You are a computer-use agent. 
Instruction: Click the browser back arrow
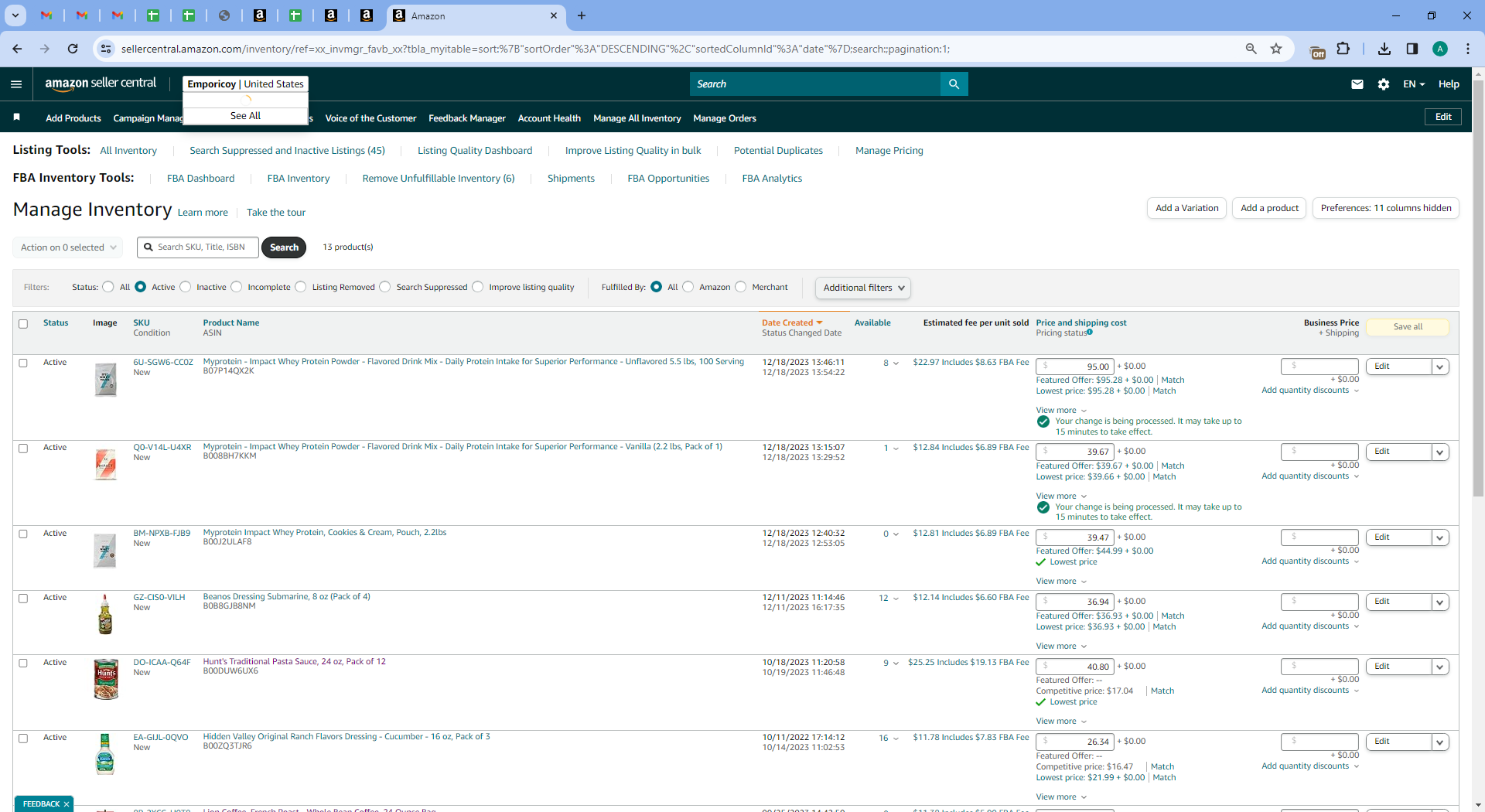(x=17, y=49)
